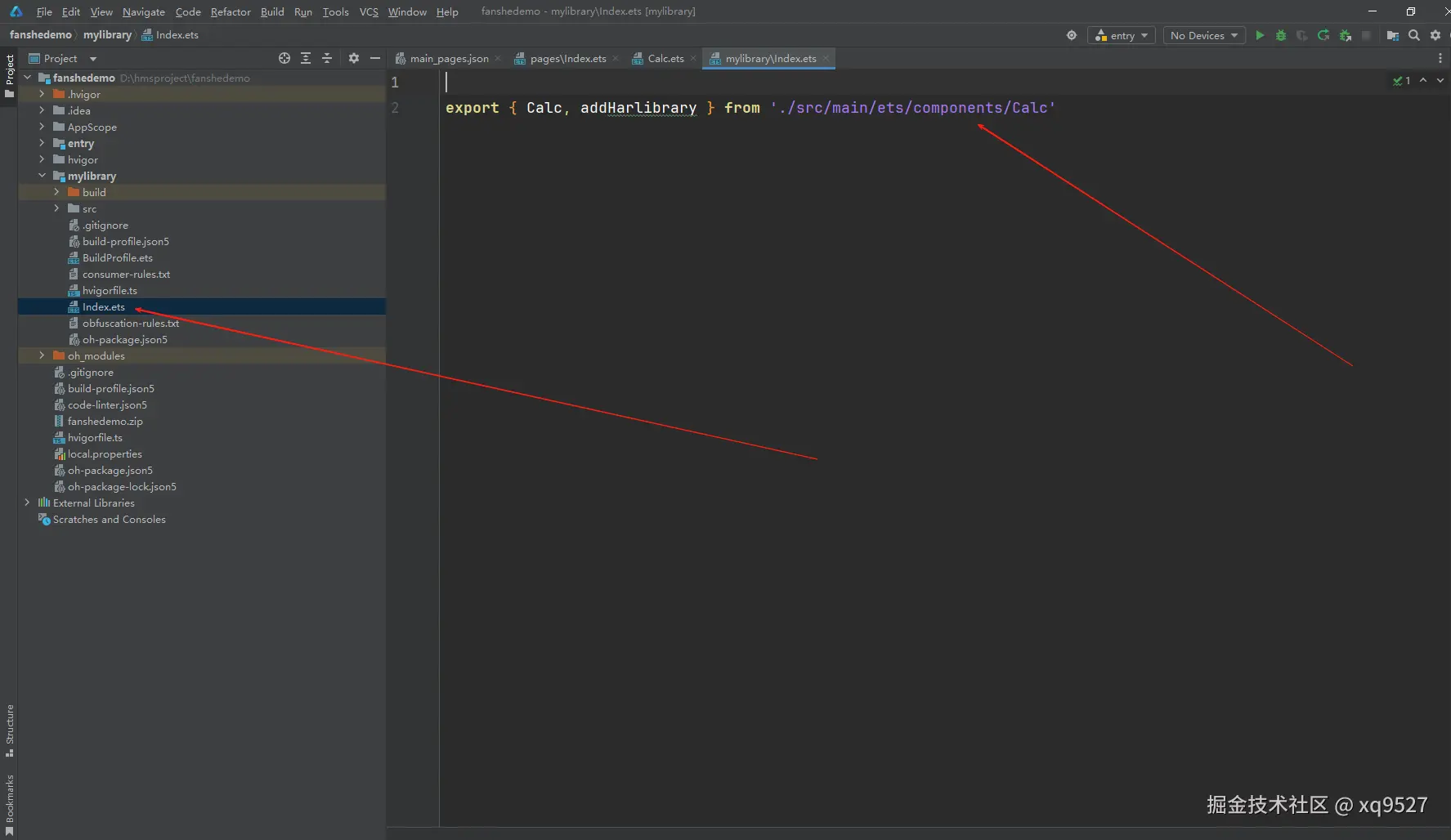Close the mylibrary\Index.ets tab
Image resolution: width=1451 pixels, height=840 pixels.
click(x=826, y=58)
